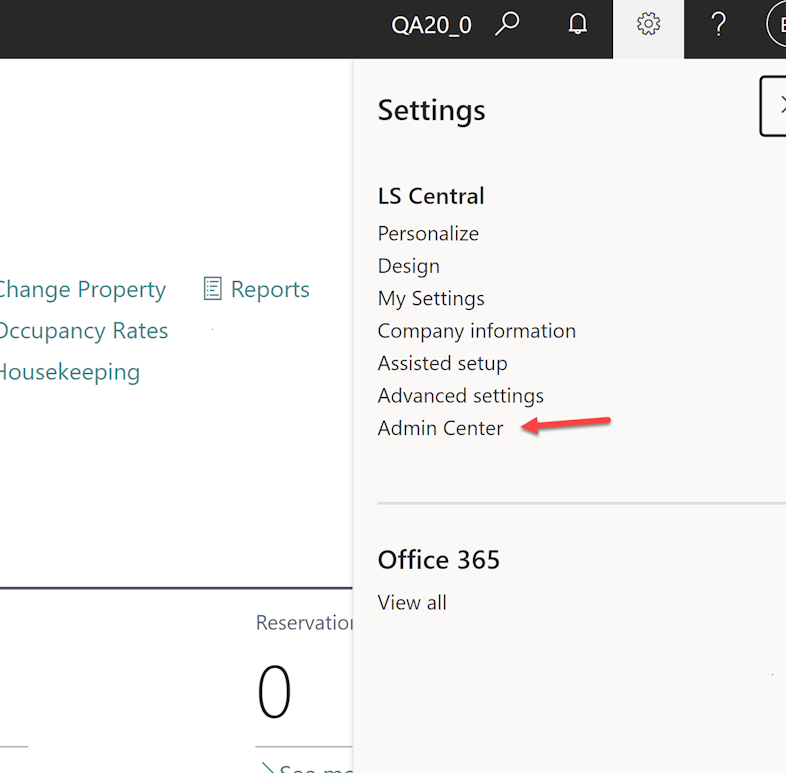
Task: Choose Design from the LS Central settings
Action: [408, 266]
